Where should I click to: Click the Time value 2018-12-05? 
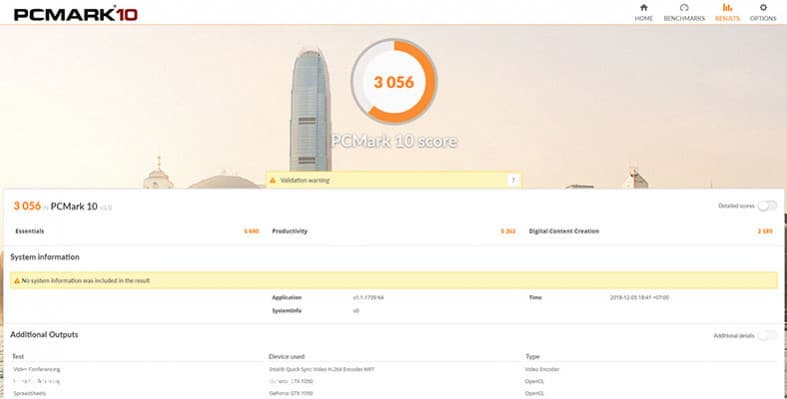(639, 298)
